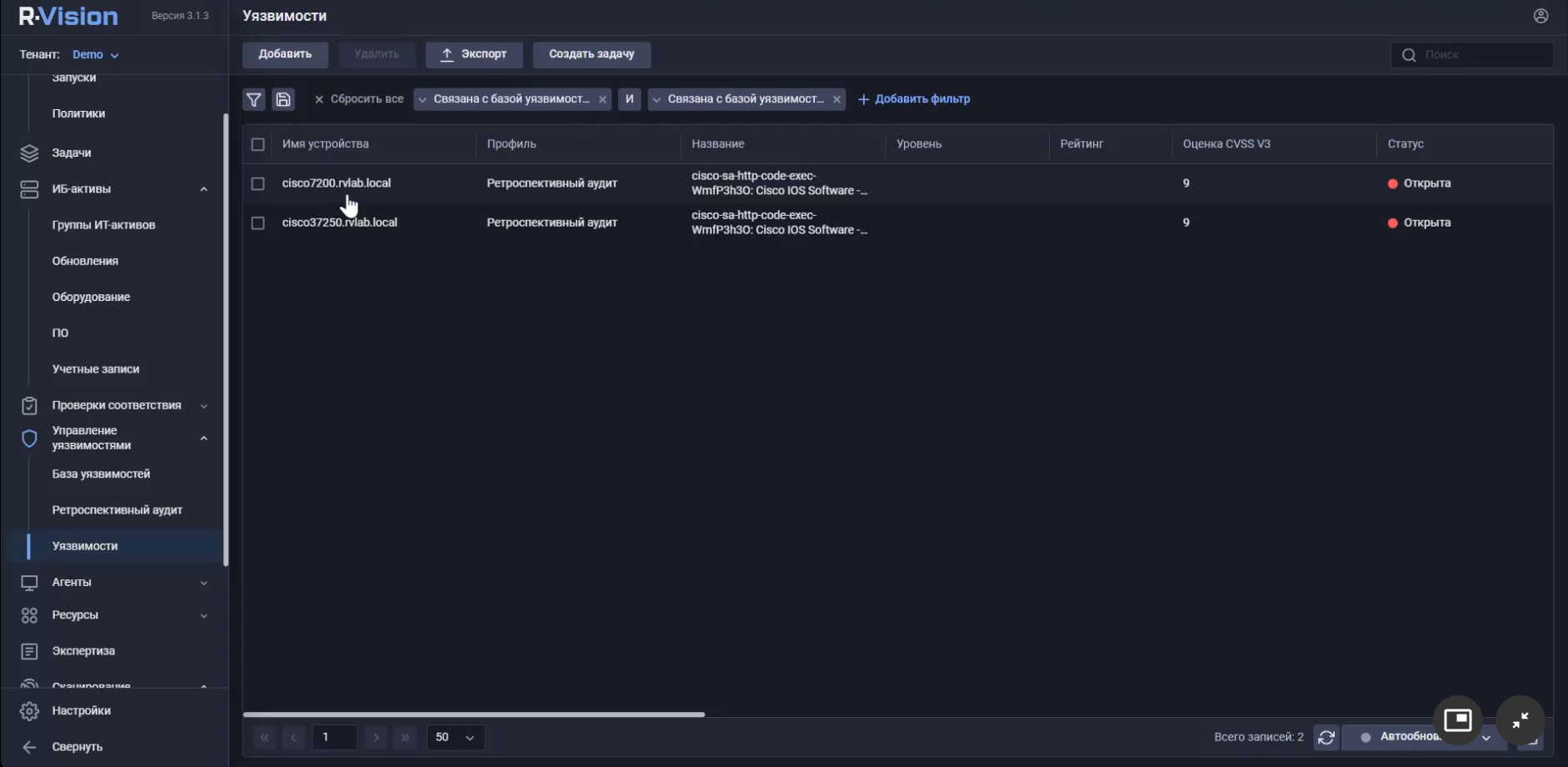The height and width of the screenshot is (767, 1568).
Task: Click the horizontal table scrollbar
Action: [x=473, y=714]
